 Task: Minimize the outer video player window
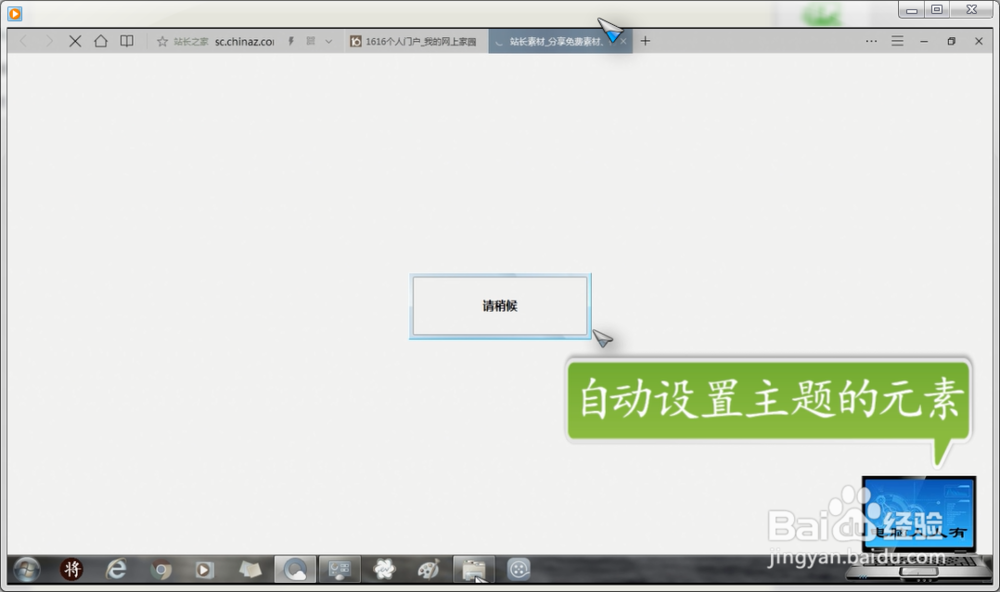(911, 10)
